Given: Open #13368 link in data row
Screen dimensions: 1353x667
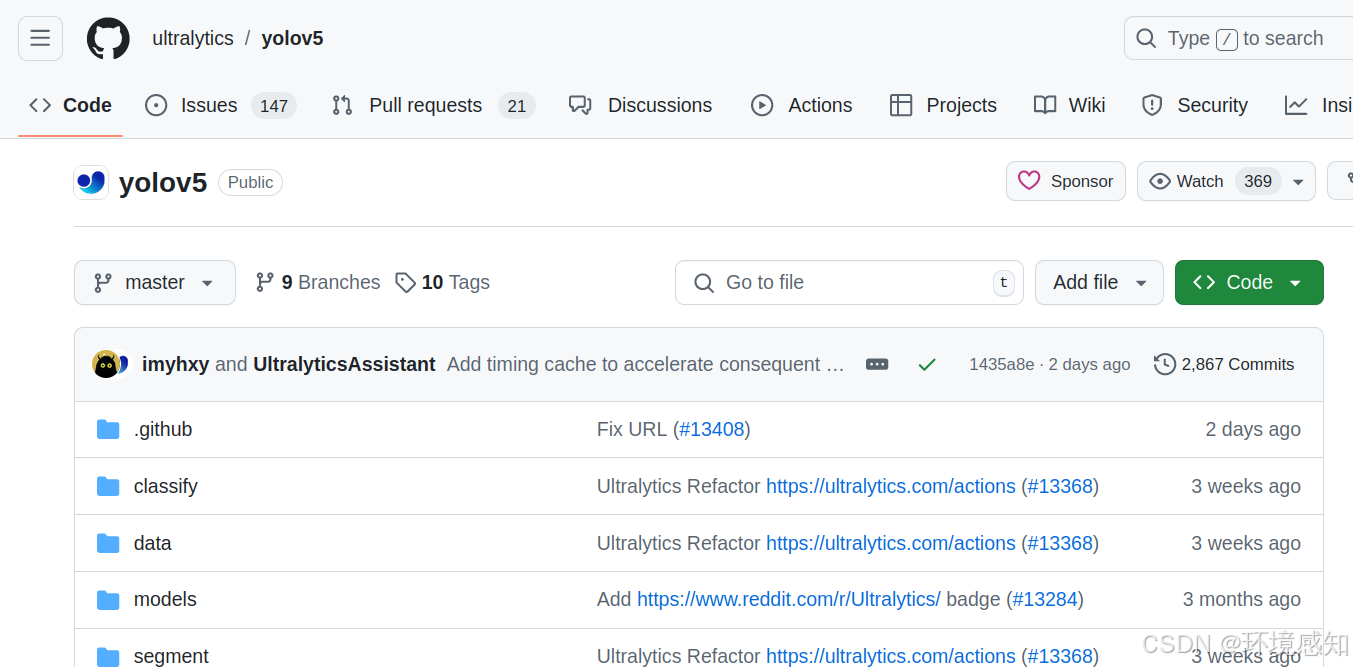Looking at the screenshot, I should (x=1060, y=543).
